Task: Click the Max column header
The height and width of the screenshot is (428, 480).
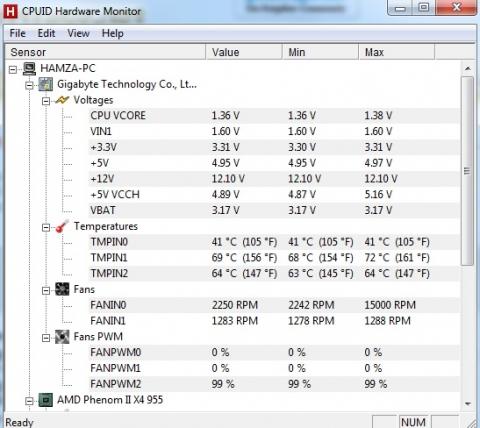Action: click(x=397, y=52)
